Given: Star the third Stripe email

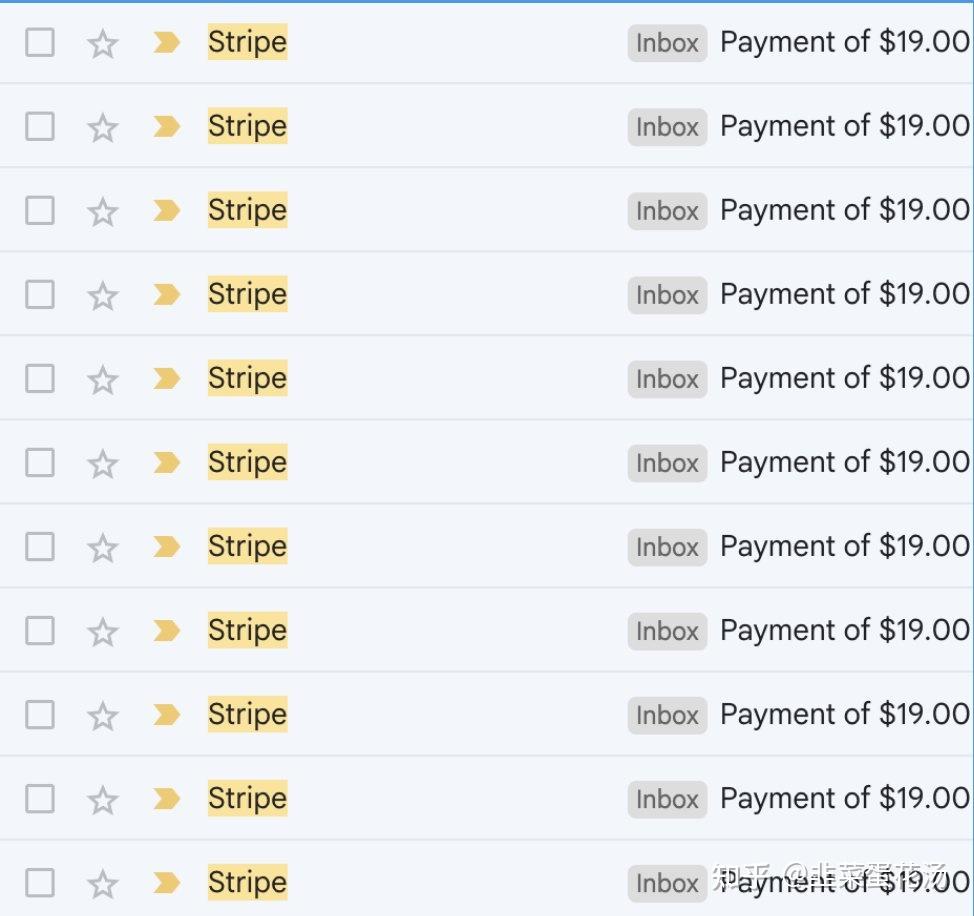Looking at the screenshot, I should 103,211.
